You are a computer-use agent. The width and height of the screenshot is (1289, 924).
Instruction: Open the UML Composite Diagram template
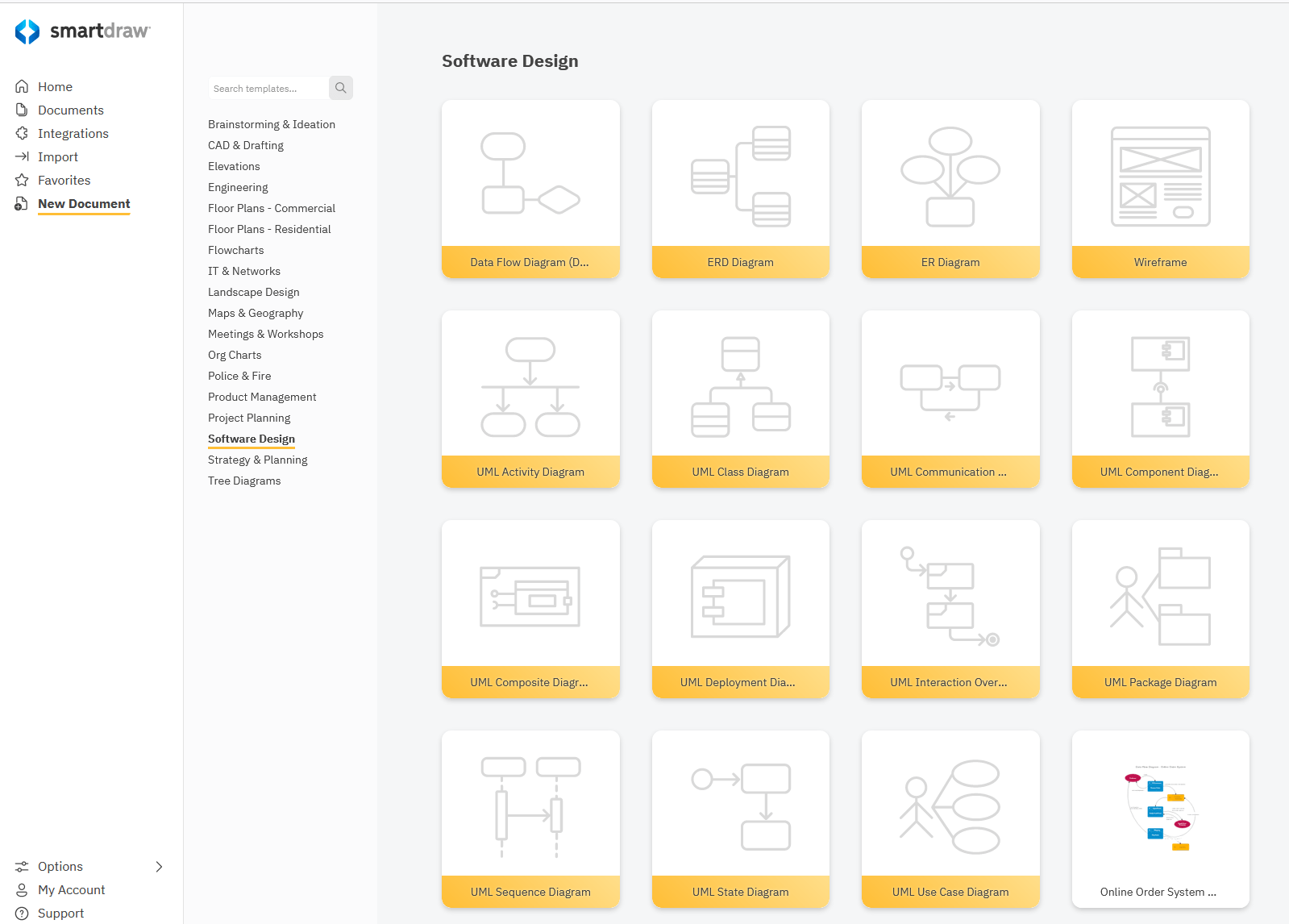tap(530, 610)
